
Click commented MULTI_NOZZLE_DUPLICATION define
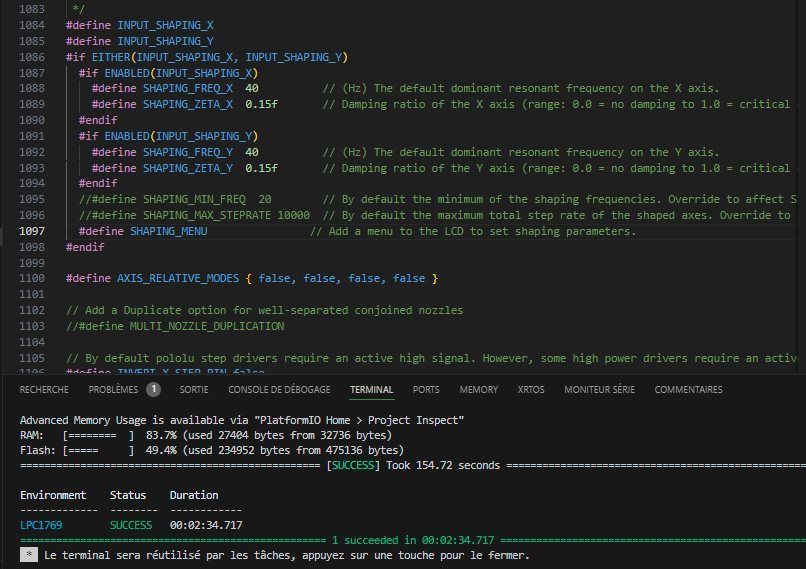click(175, 326)
